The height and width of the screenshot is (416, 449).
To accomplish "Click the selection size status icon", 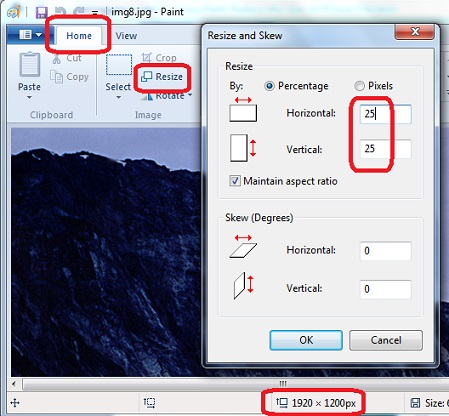I will click(x=149, y=403).
